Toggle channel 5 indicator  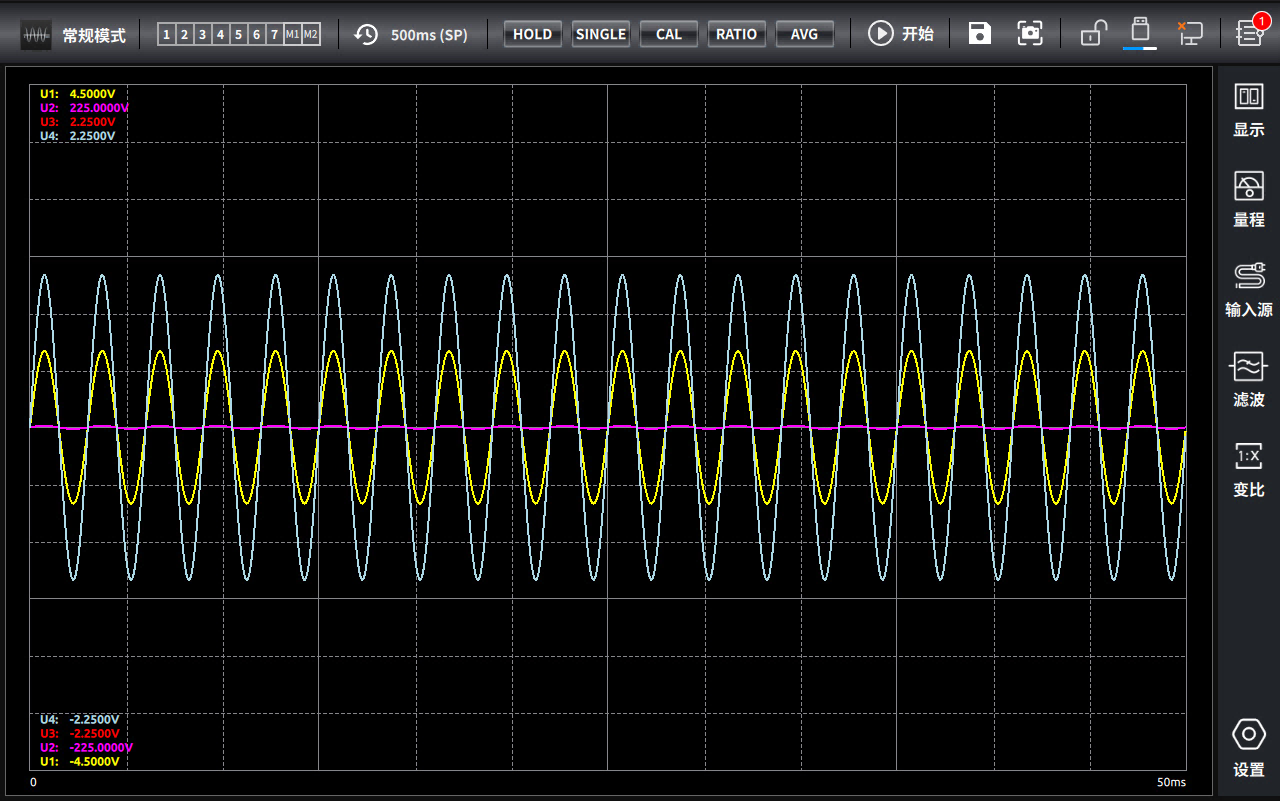238,35
